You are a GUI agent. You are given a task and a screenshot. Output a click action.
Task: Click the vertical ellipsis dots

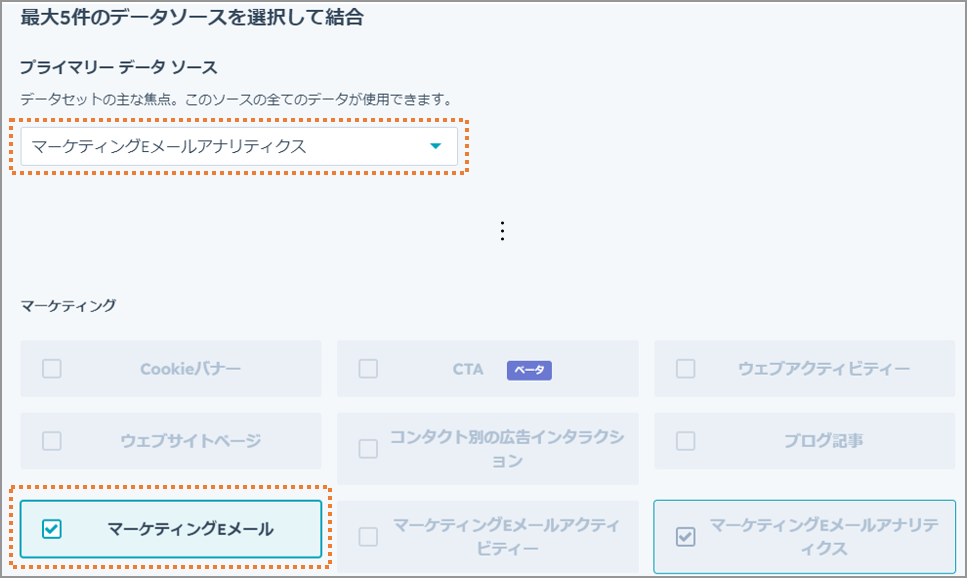point(503,231)
